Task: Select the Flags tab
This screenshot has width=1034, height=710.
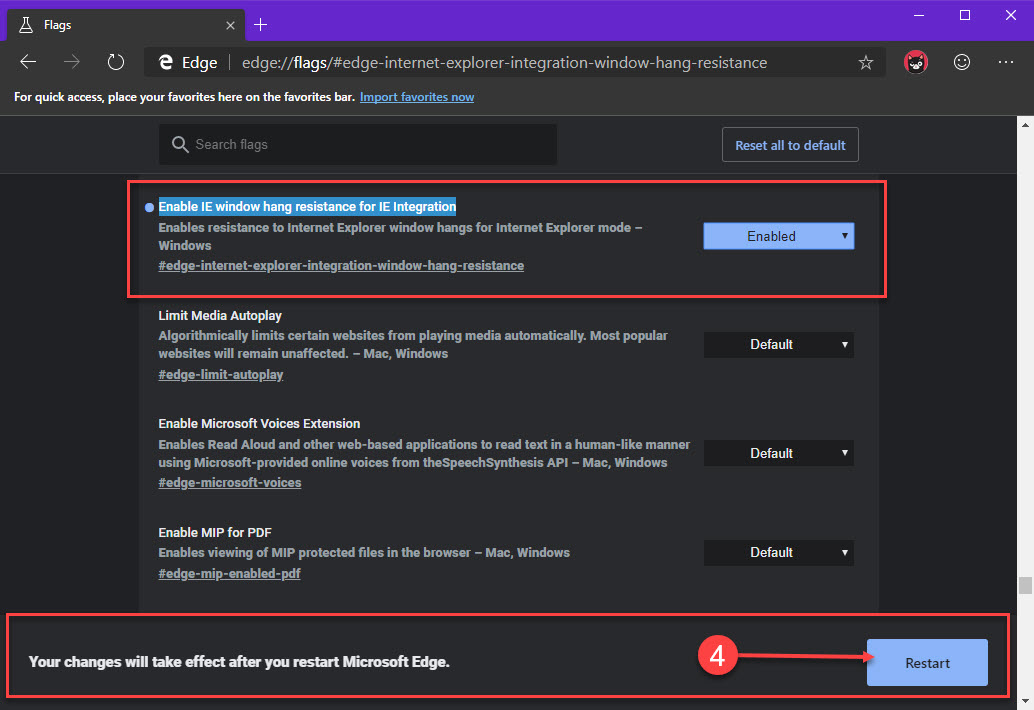Action: (x=125, y=25)
